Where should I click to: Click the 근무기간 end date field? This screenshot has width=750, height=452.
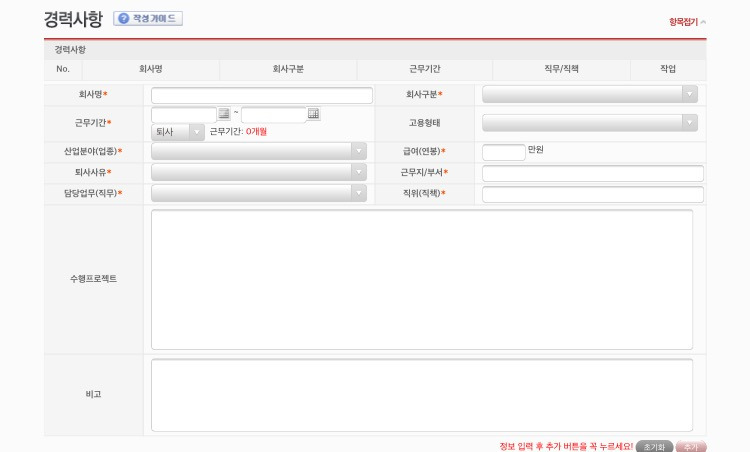click(x=274, y=115)
